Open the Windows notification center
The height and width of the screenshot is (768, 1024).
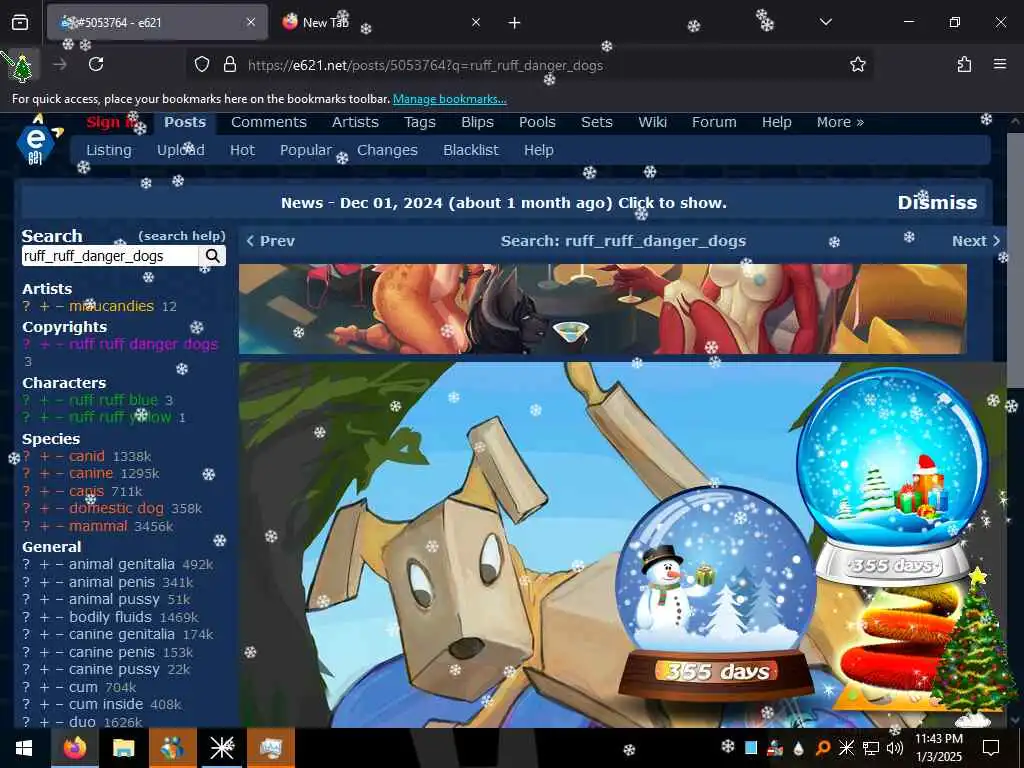coord(991,748)
